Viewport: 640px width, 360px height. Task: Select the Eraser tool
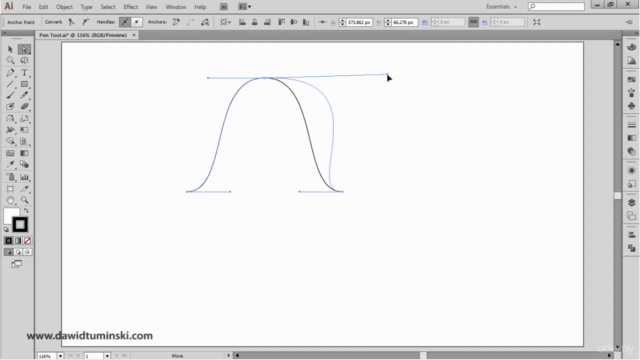pos(24,107)
